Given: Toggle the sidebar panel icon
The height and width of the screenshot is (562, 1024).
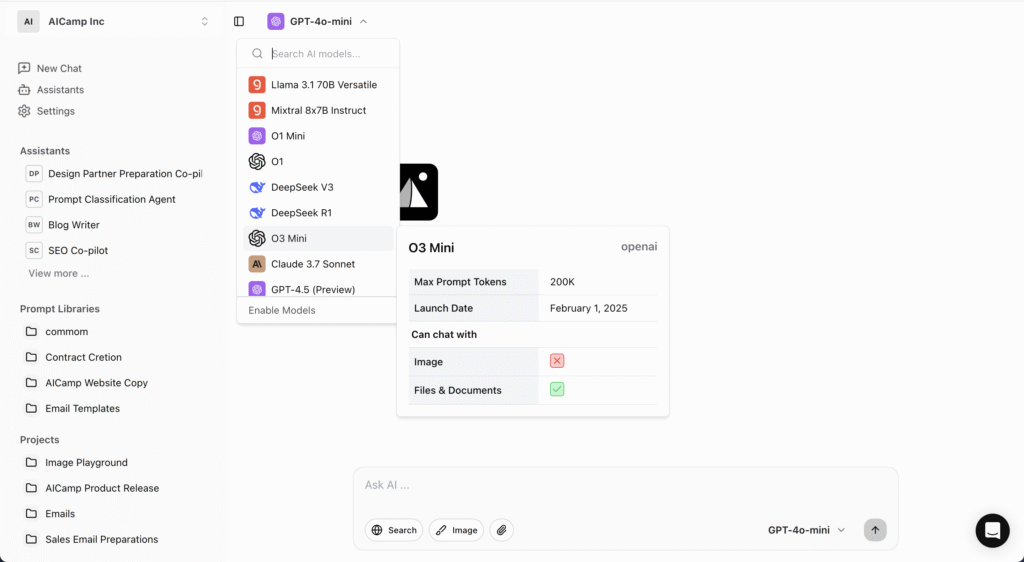Looking at the screenshot, I should (x=239, y=22).
